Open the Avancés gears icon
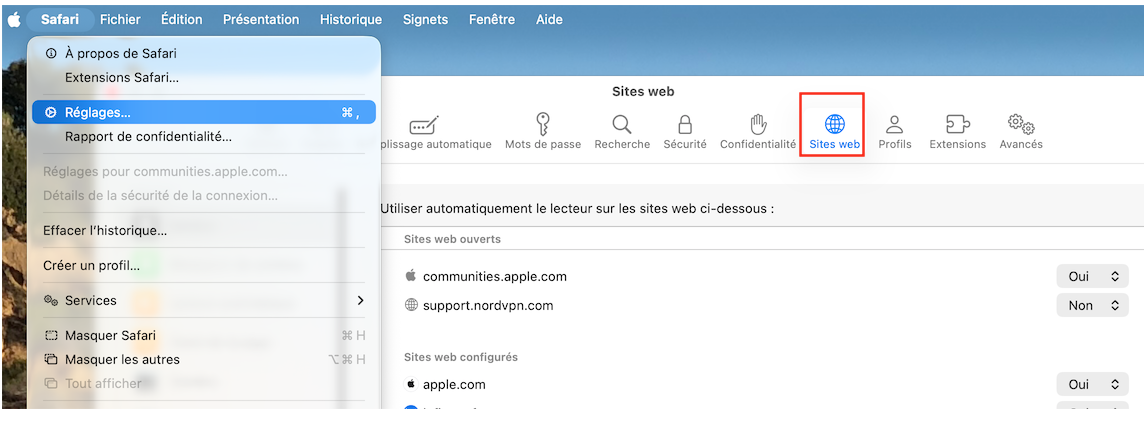The height and width of the screenshot is (424, 1144). pos(1021,131)
